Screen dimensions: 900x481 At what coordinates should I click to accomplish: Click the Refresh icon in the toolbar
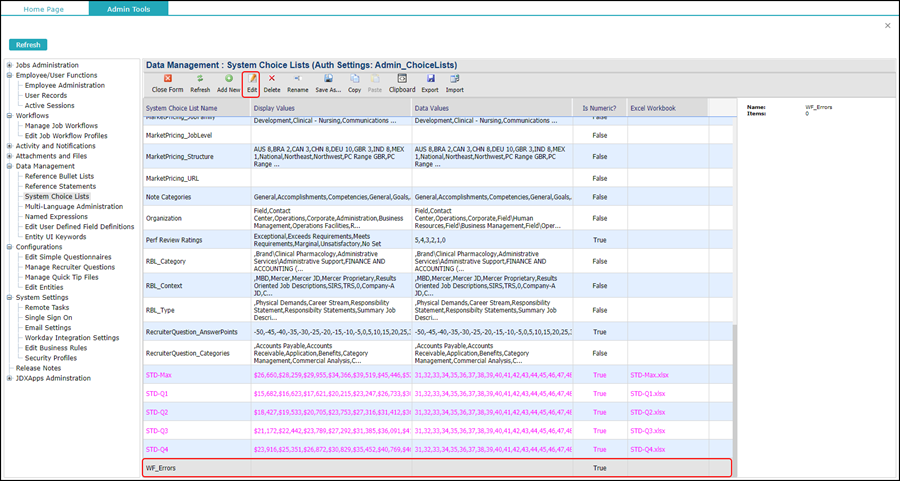click(200, 78)
